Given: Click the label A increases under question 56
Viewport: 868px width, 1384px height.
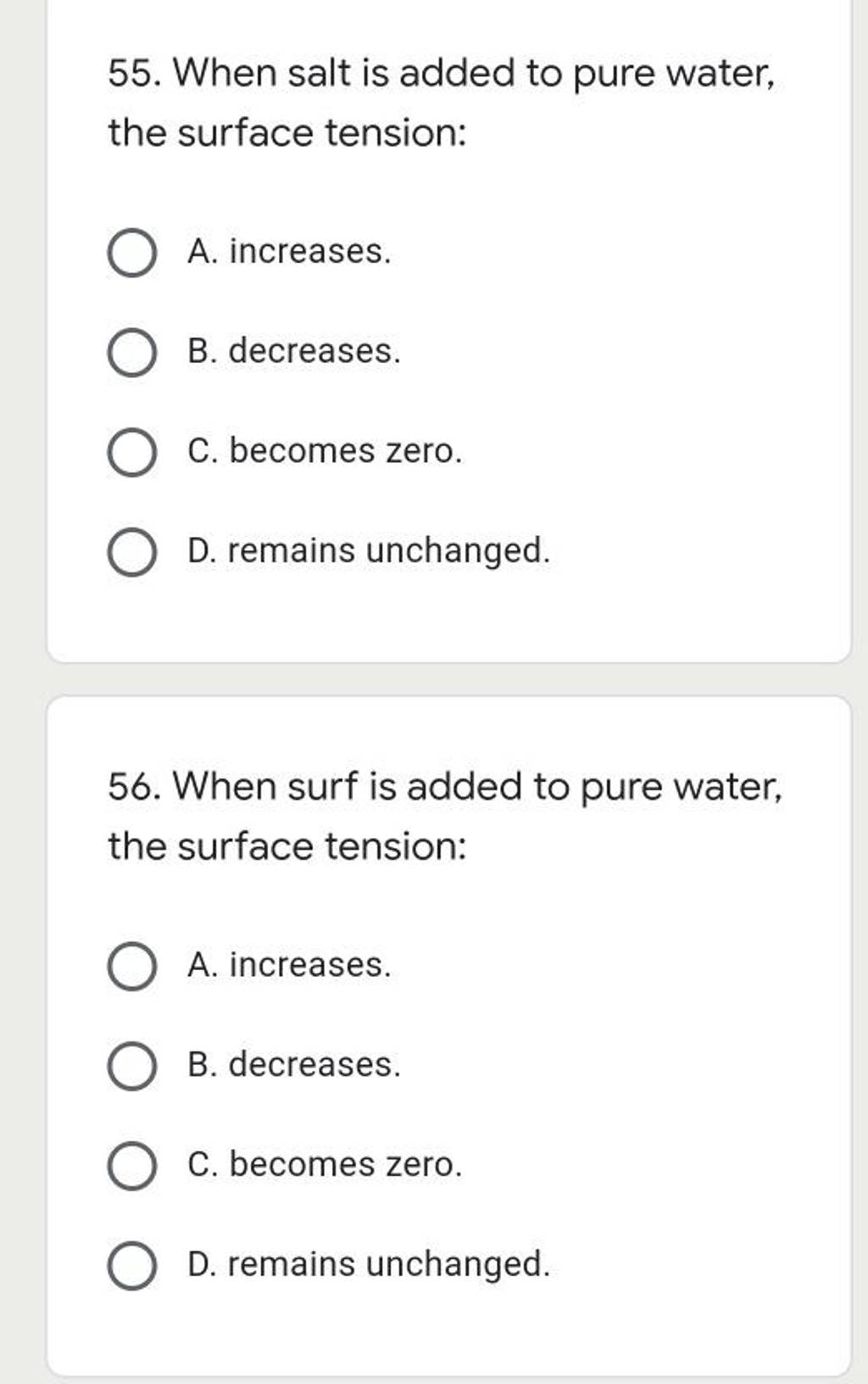Looking at the screenshot, I should [x=288, y=967].
